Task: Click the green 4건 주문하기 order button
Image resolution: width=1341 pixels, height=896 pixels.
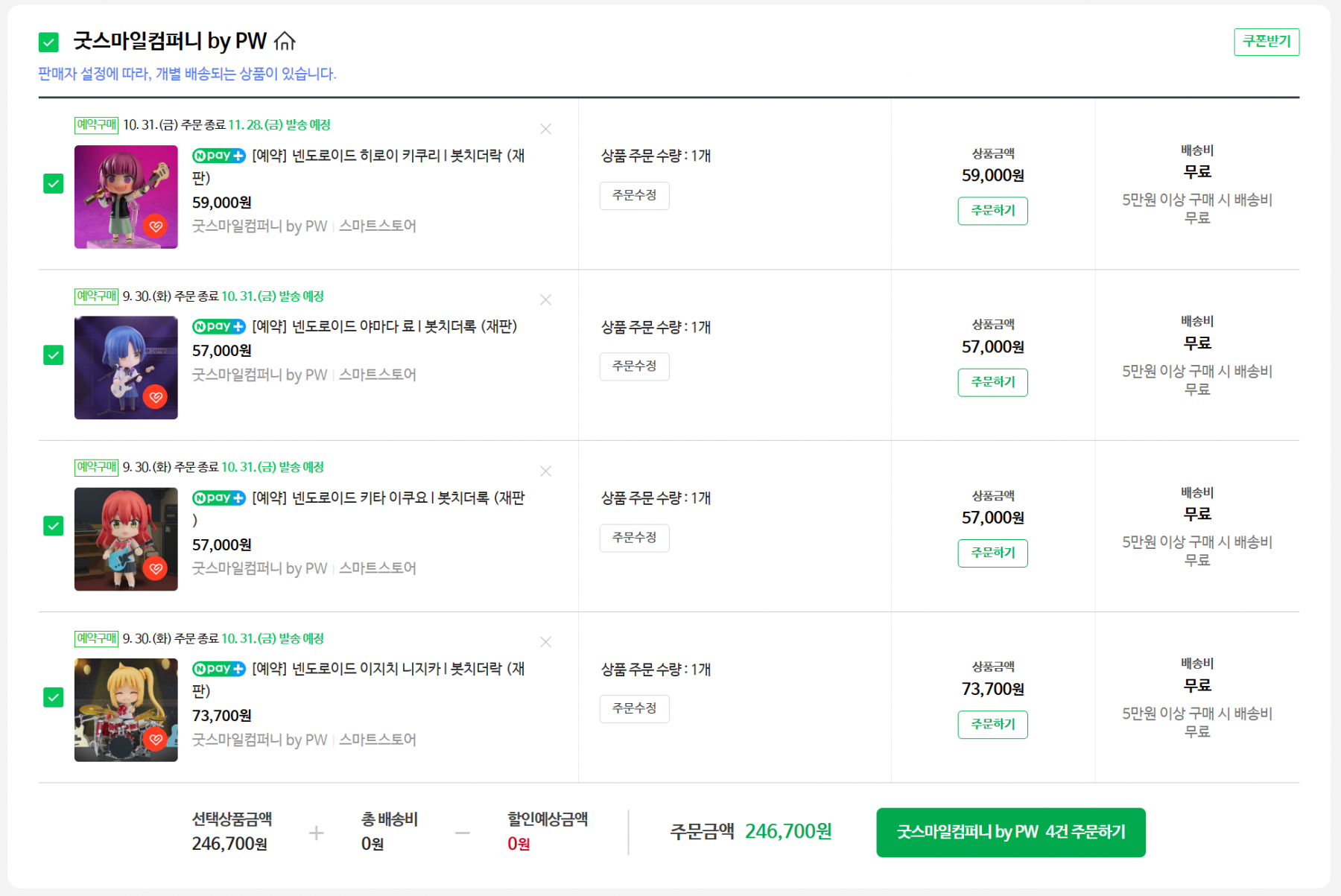Action: coord(1010,832)
